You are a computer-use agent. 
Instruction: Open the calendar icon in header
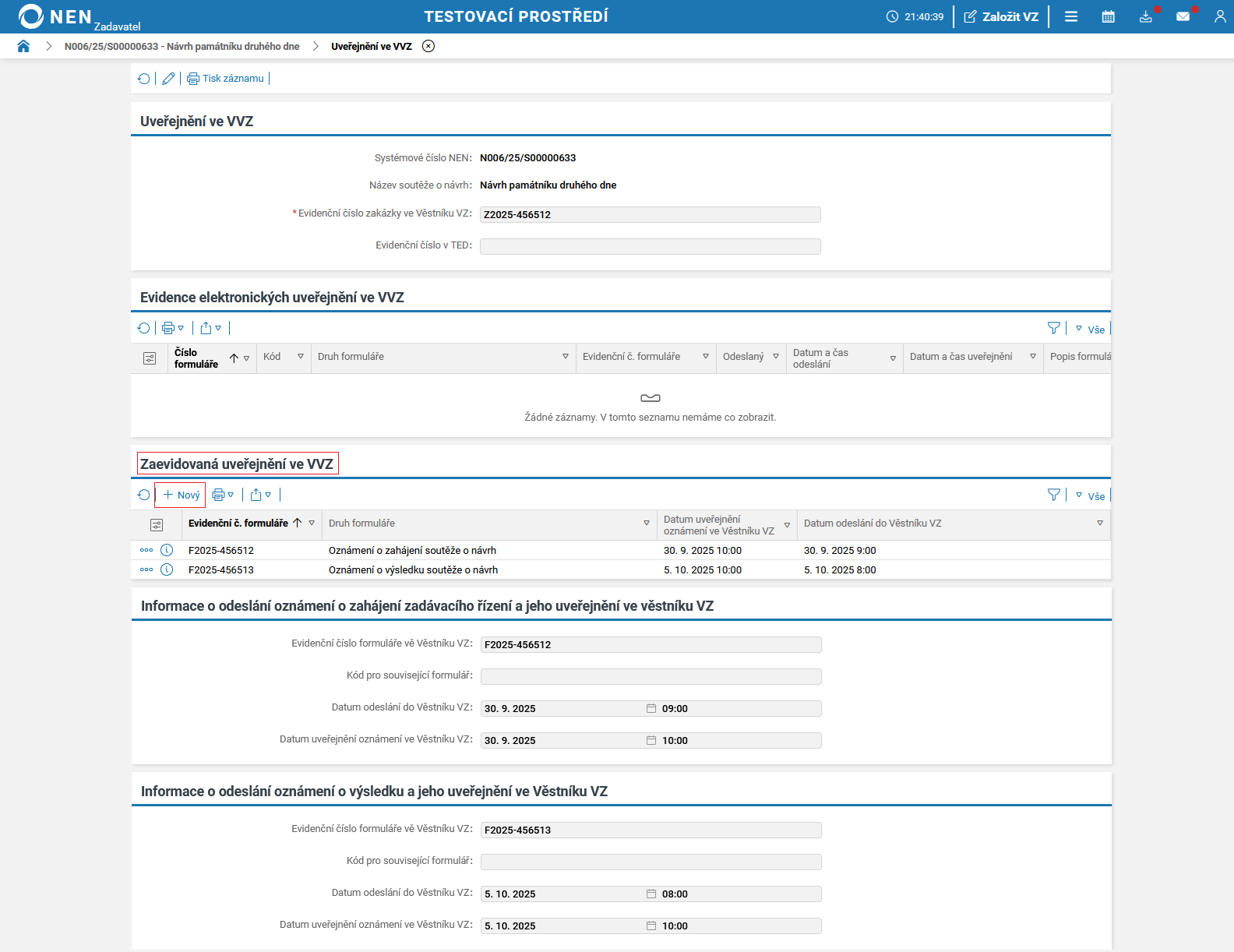click(1108, 16)
